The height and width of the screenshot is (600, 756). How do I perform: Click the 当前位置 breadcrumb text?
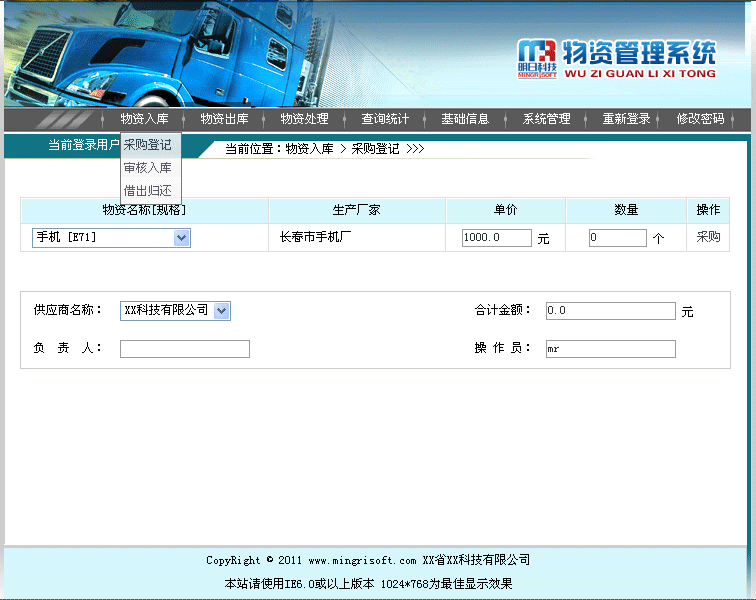click(324, 149)
